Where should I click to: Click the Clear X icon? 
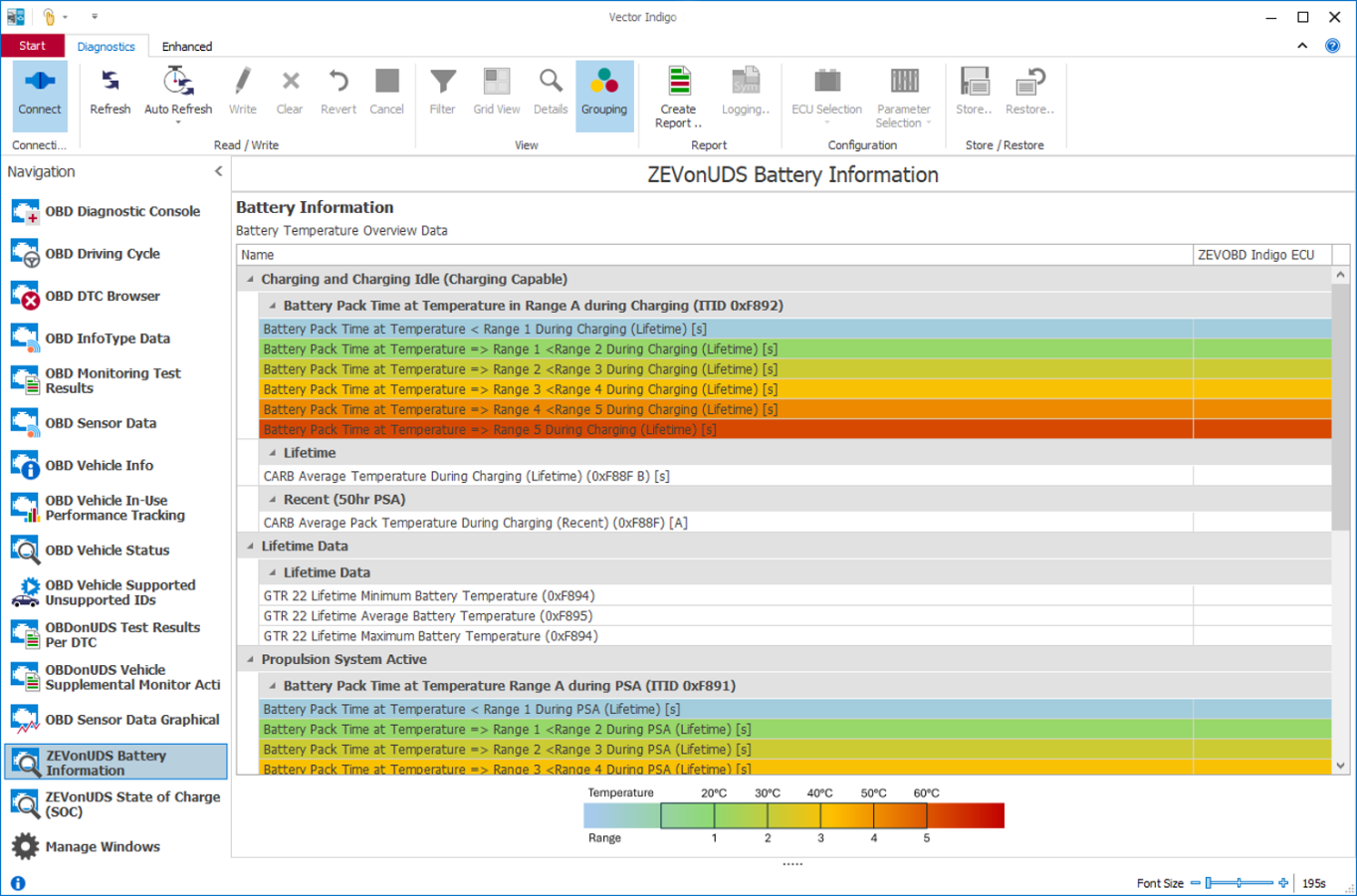(x=290, y=81)
